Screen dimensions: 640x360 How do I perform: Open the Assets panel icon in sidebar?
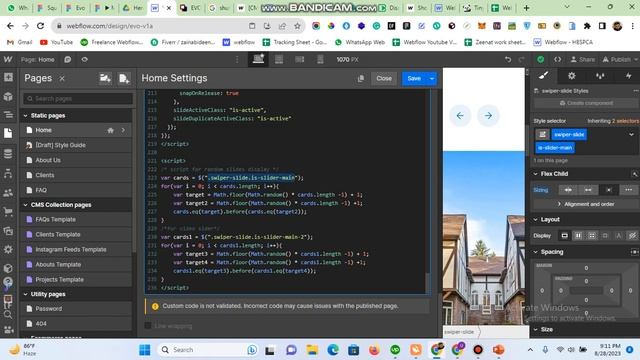pos(8,231)
